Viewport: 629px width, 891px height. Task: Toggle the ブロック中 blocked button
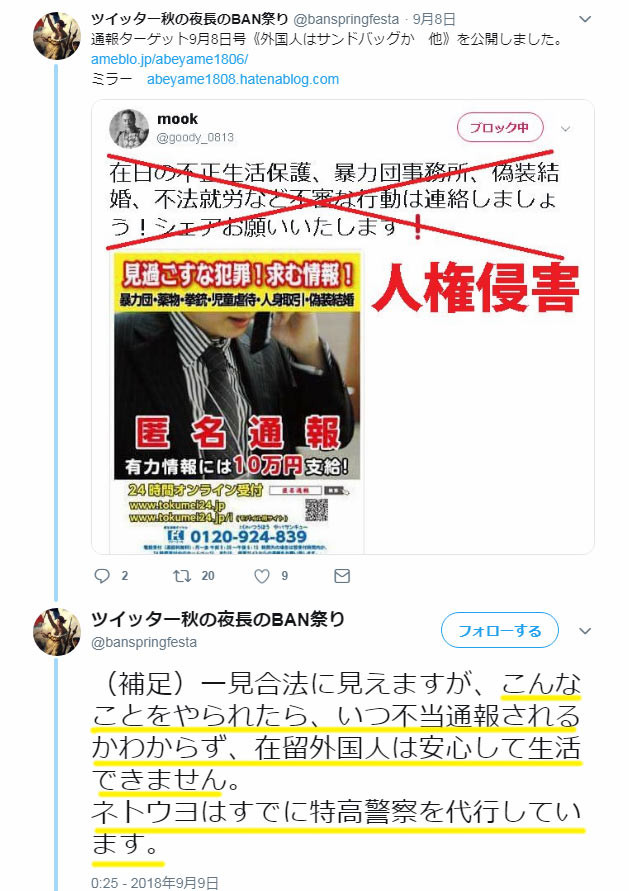point(500,128)
